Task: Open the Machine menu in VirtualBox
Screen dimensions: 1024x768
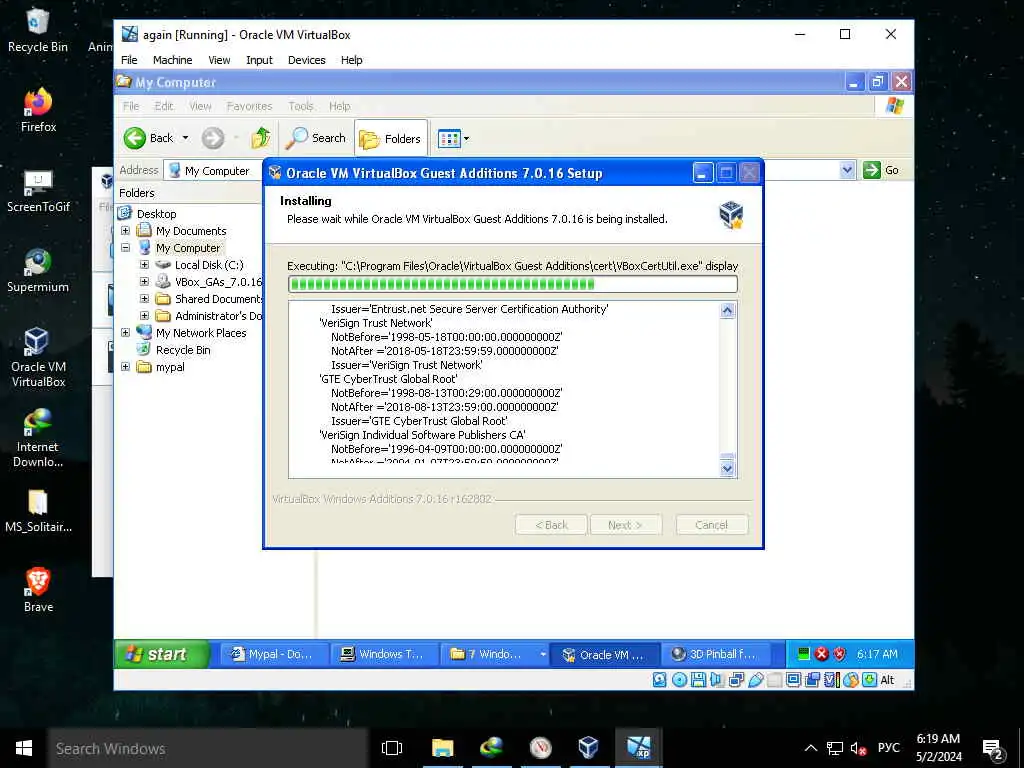Action: click(x=172, y=59)
